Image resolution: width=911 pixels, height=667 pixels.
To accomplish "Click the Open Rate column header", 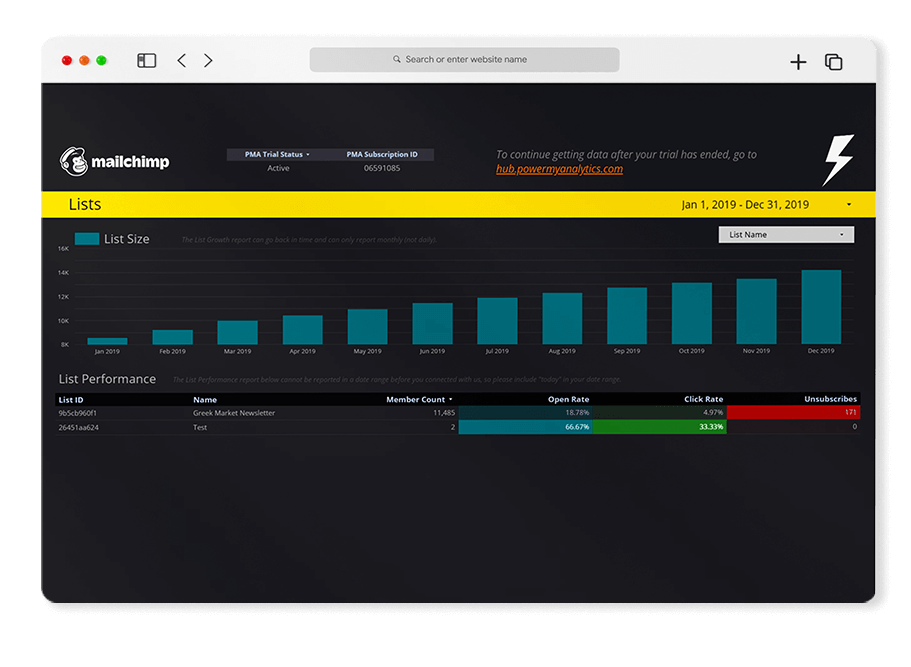I will point(568,399).
